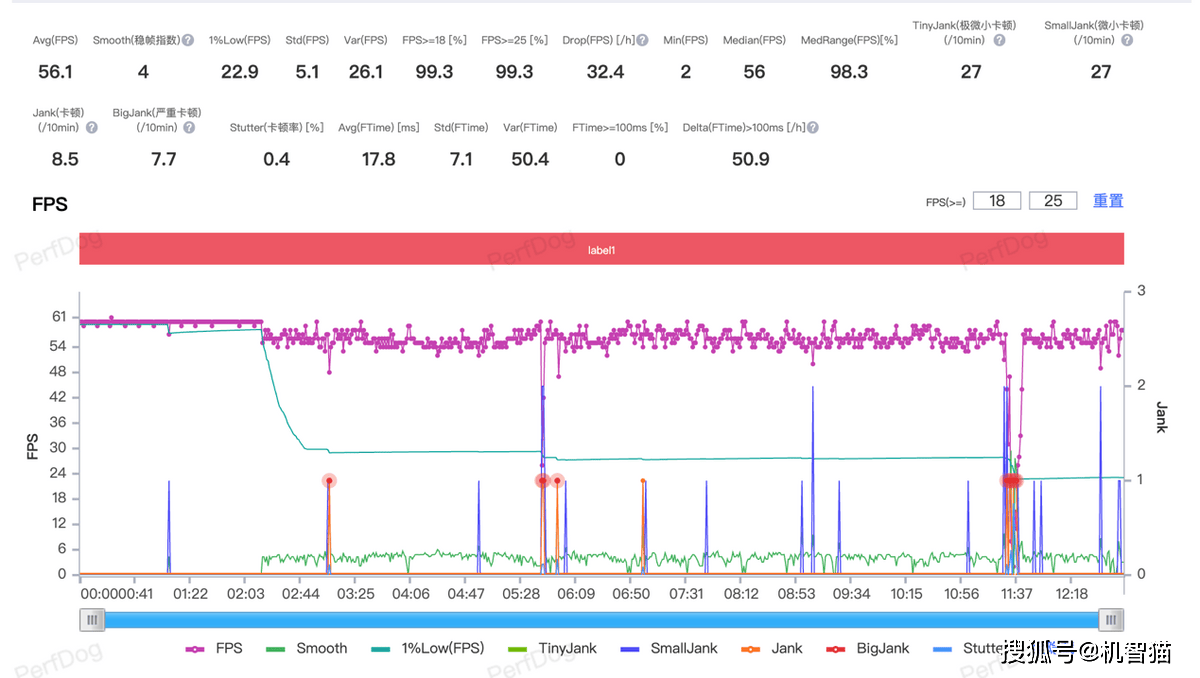Toggle the TinyJank legend item

[x=552, y=648]
